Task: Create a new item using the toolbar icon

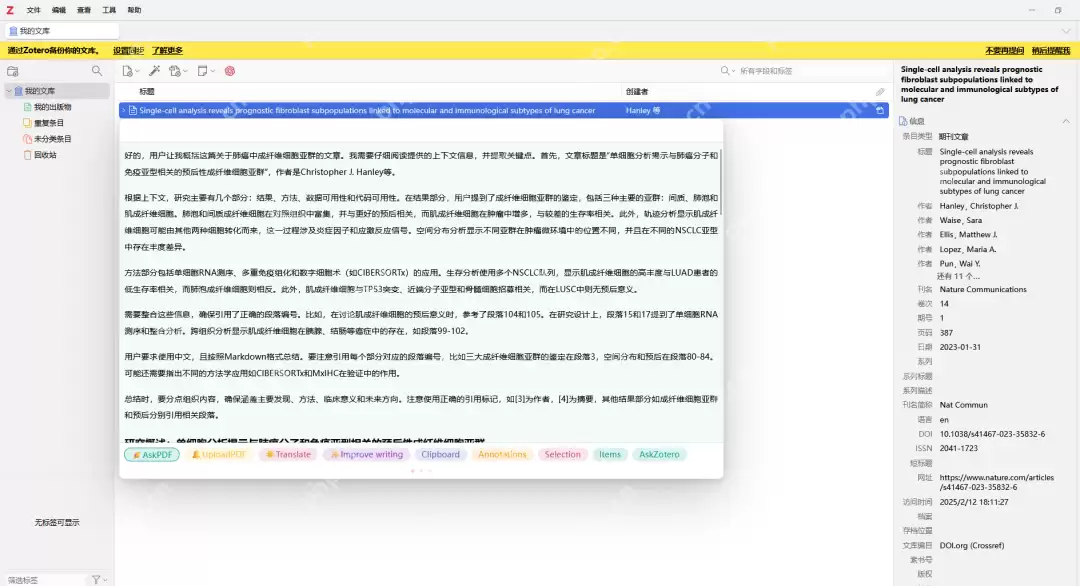Action: tap(127, 71)
